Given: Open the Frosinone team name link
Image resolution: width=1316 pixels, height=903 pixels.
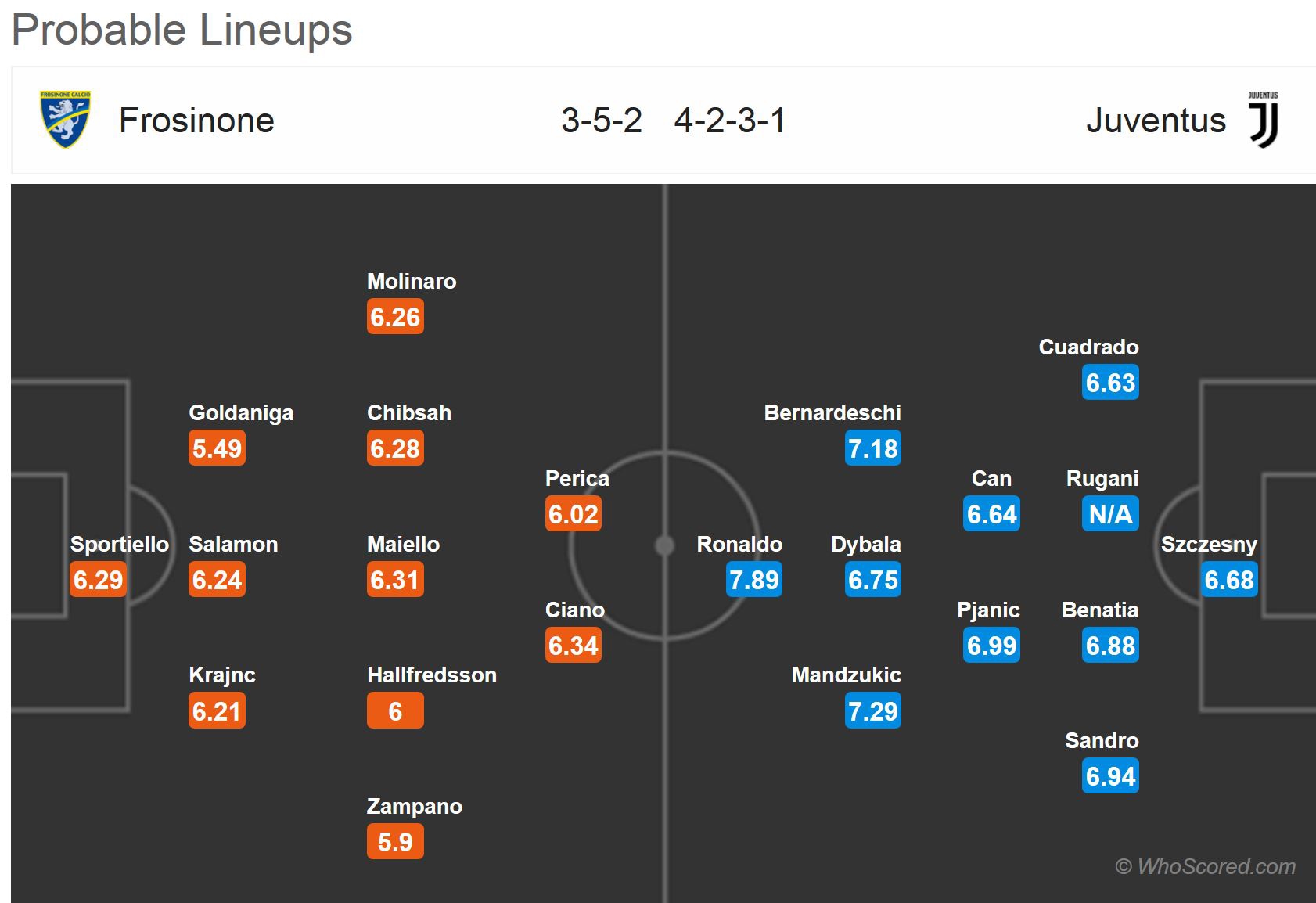Looking at the screenshot, I should click(x=196, y=121).
